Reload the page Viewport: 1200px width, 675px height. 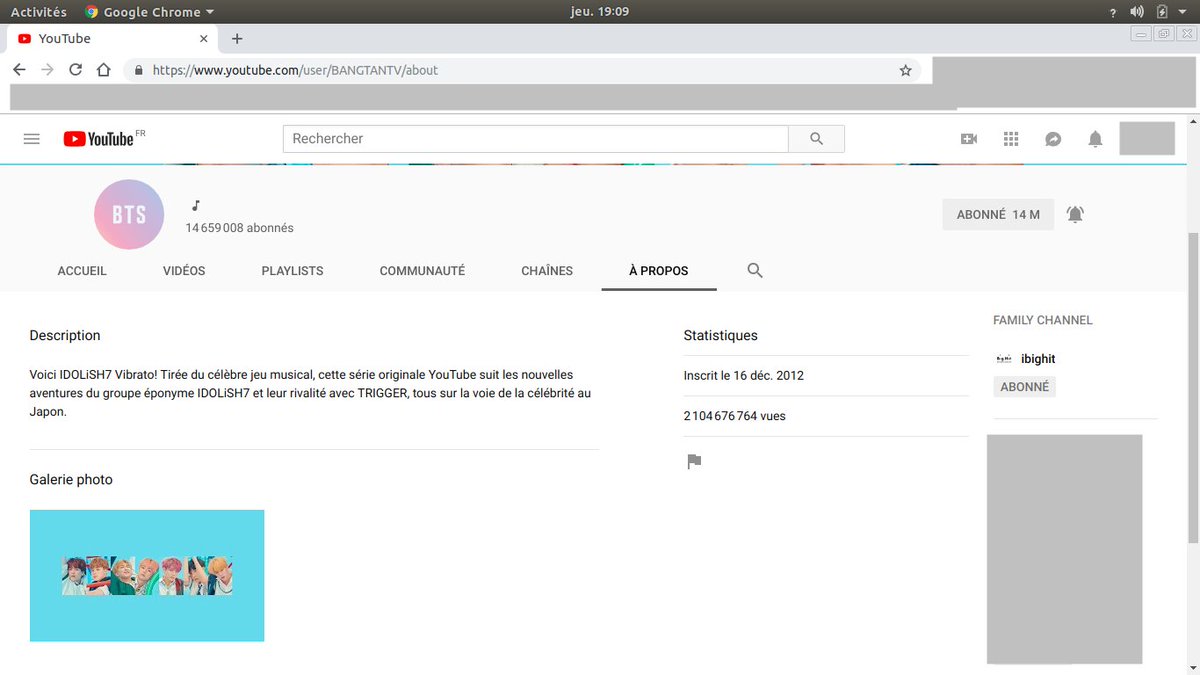click(75, 70)
